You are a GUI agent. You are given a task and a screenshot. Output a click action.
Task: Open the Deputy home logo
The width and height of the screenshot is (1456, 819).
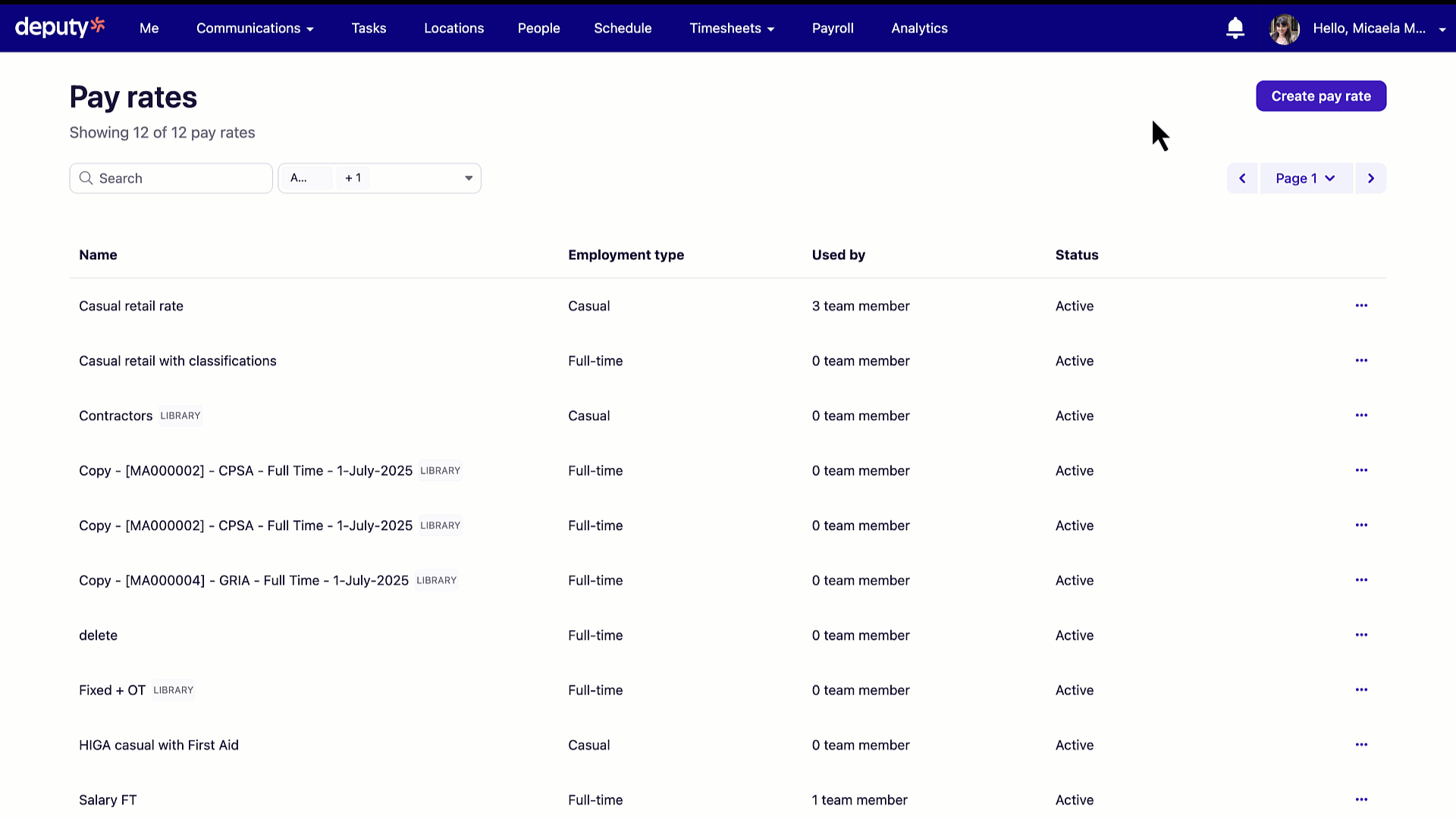coord(59,27)
